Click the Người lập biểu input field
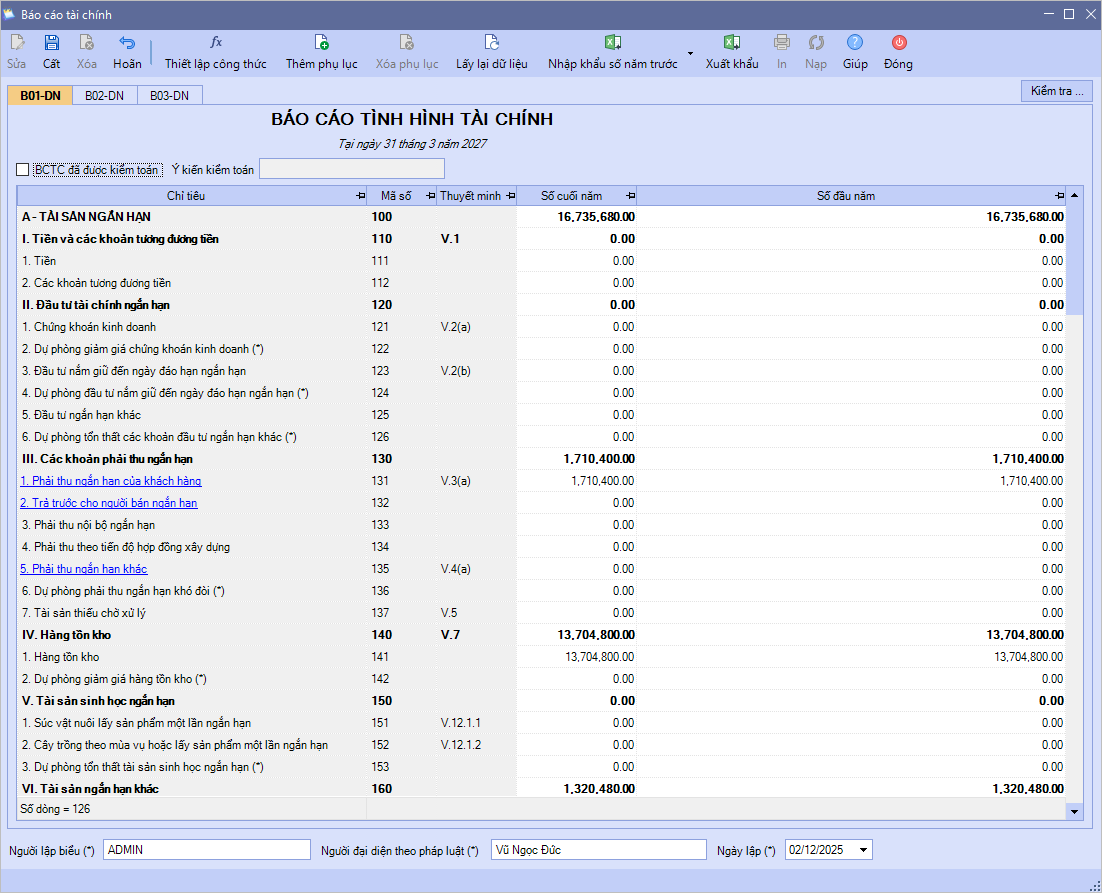 [x=206, y=850]
